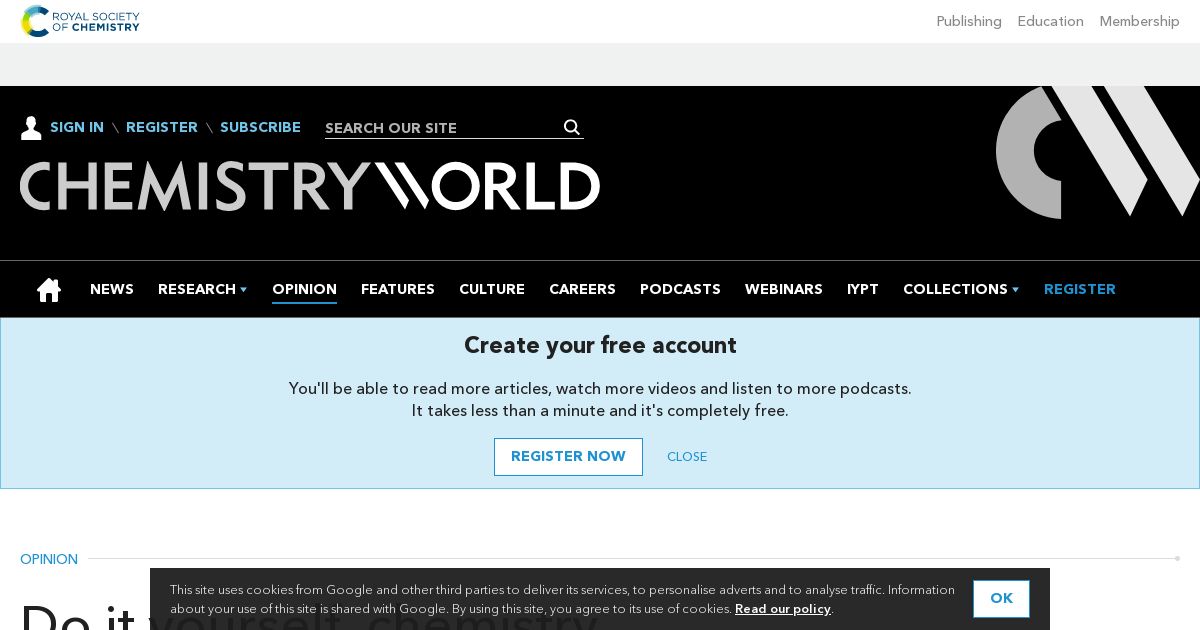Viewport: 1200px width, 630px height.
Task: Open the Read our policy link
Action: tap(783, 609)
